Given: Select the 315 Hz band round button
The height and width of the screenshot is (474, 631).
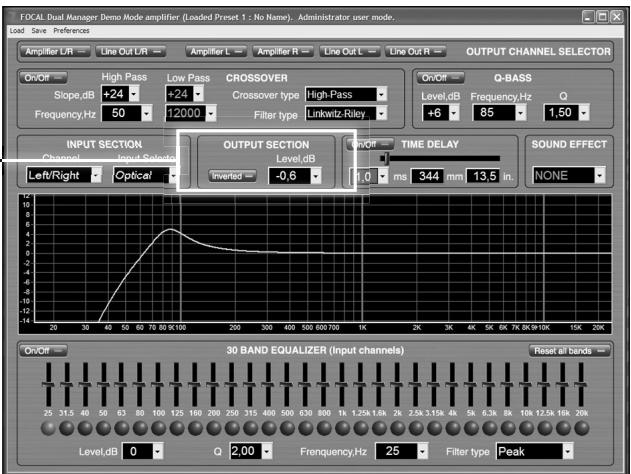Looking at the screenshot, I should tap(250, 428).
